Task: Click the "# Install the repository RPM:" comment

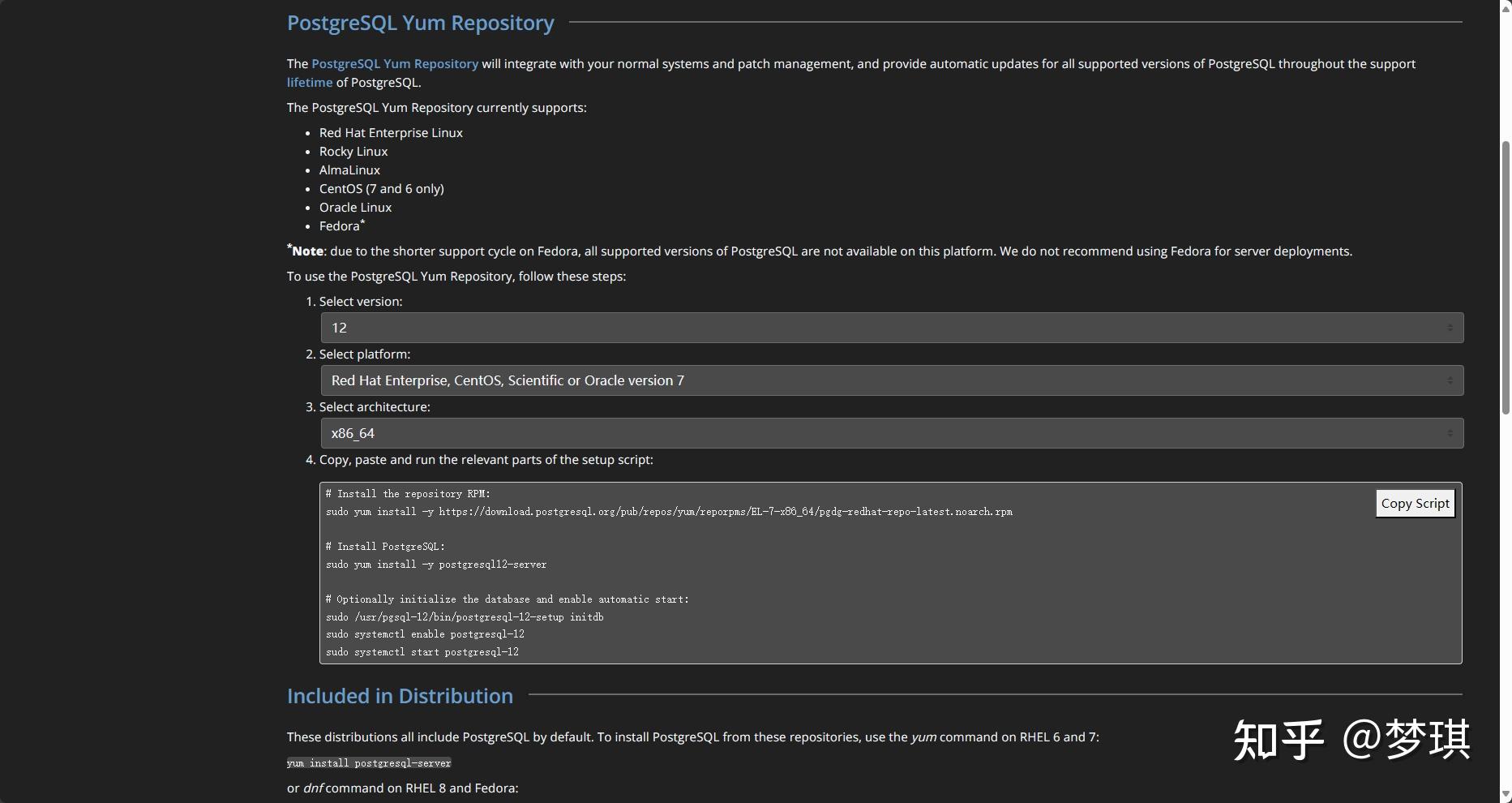Action: (x=408, y=494)
